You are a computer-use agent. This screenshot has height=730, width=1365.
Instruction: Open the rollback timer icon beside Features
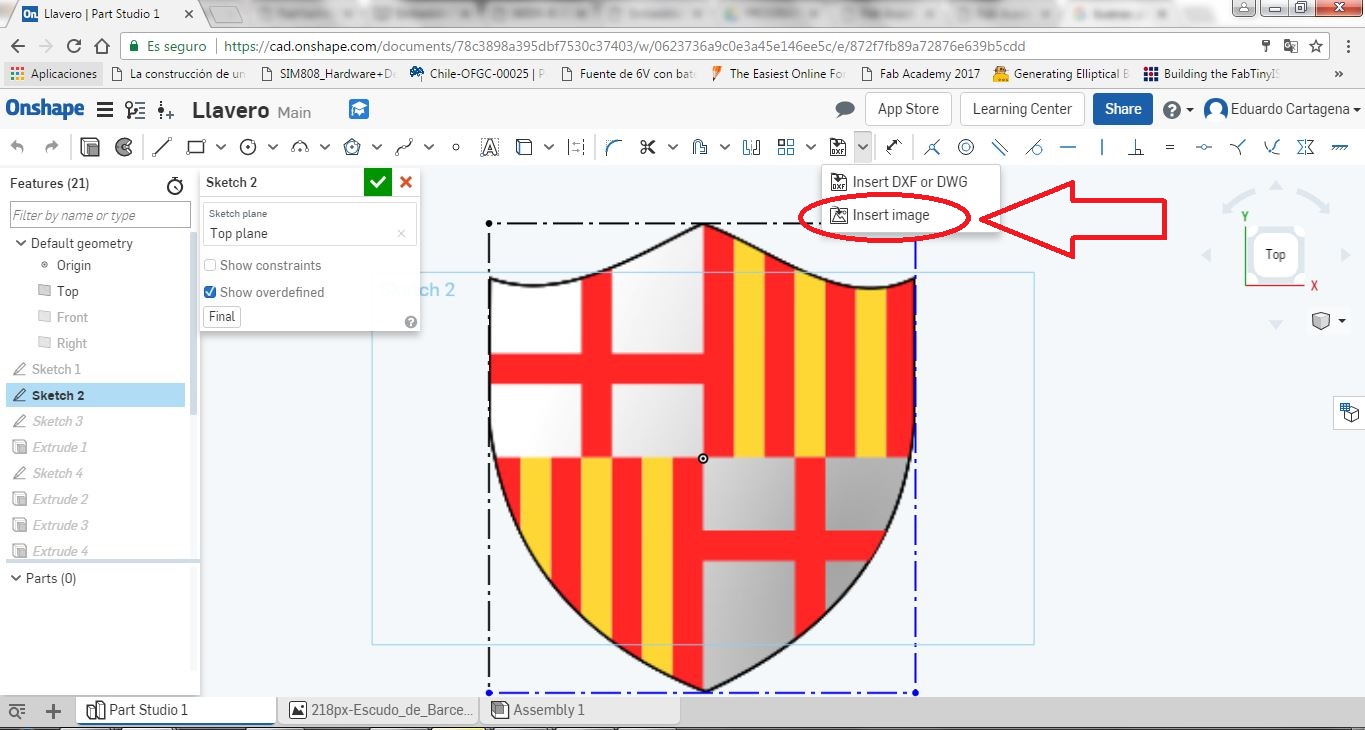coord(175,186)
